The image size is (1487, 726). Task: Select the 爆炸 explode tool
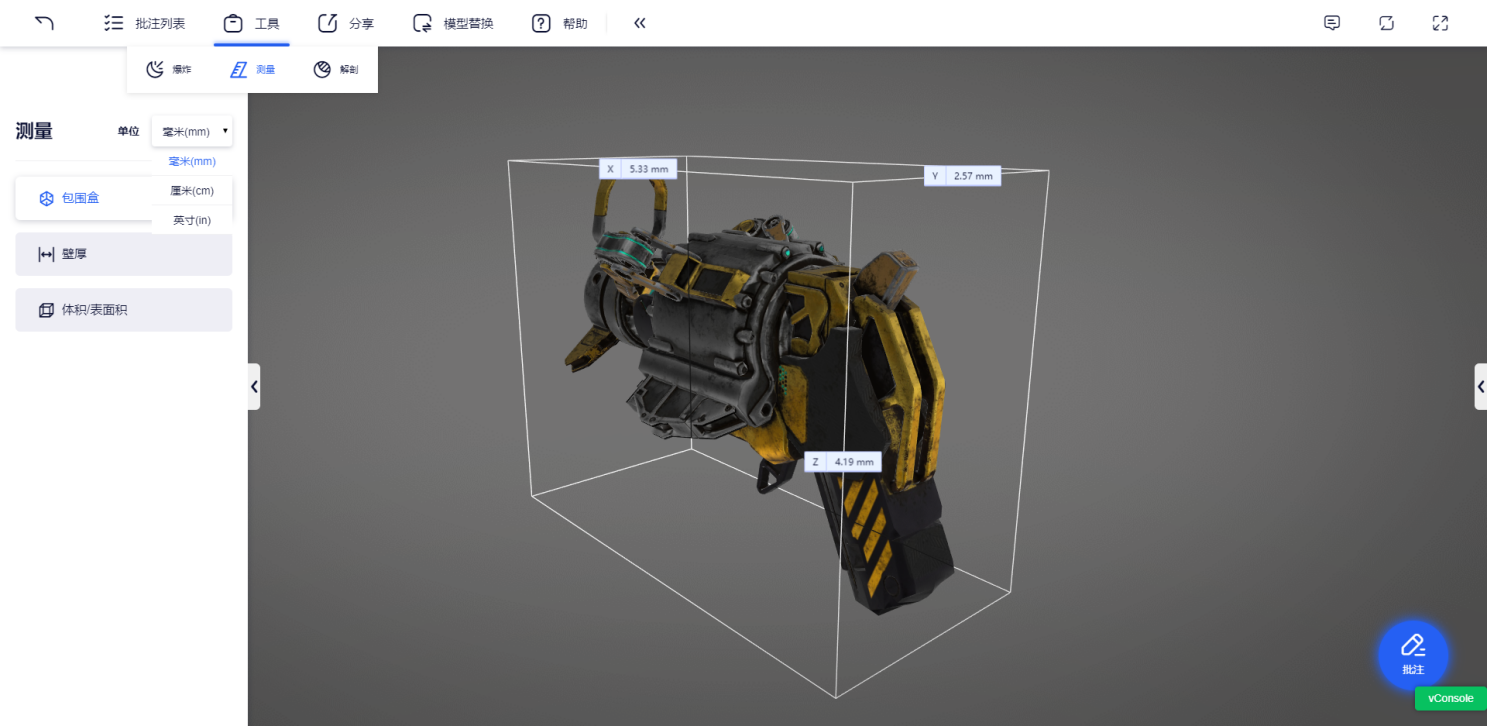(x=168, y=70)
